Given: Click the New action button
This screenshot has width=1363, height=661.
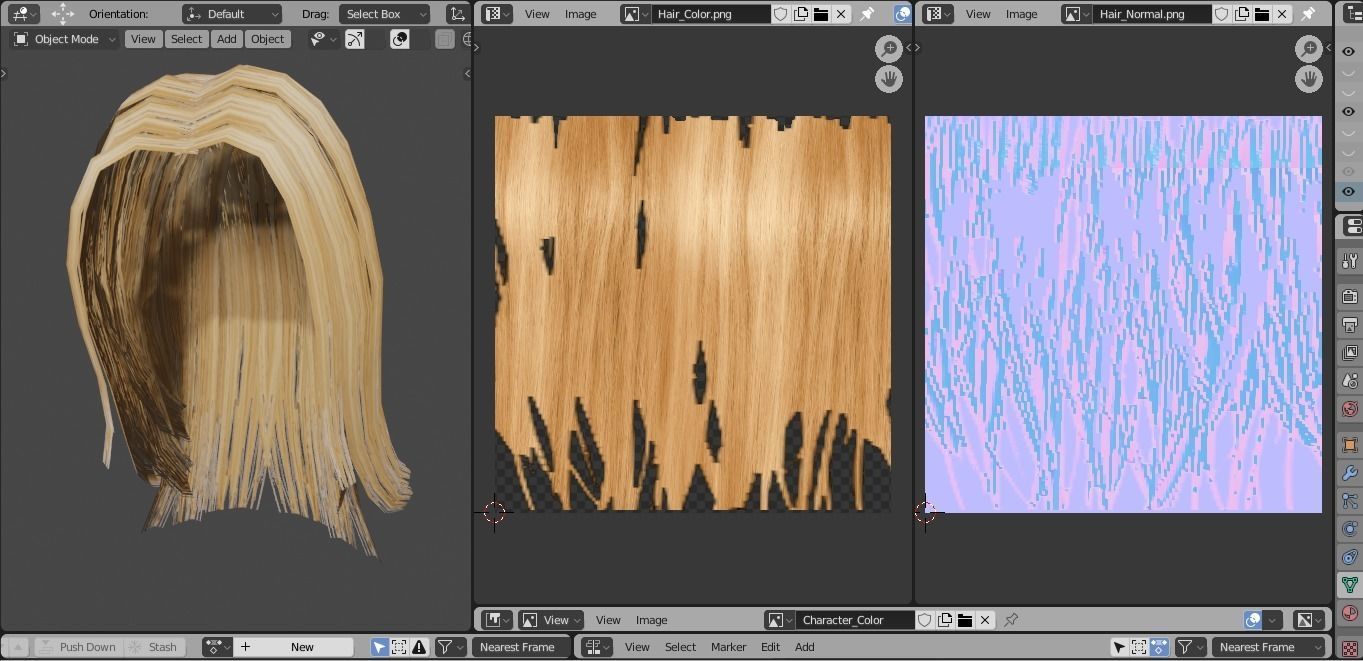Looking at the screenshot, I should (x=294, y=647).
